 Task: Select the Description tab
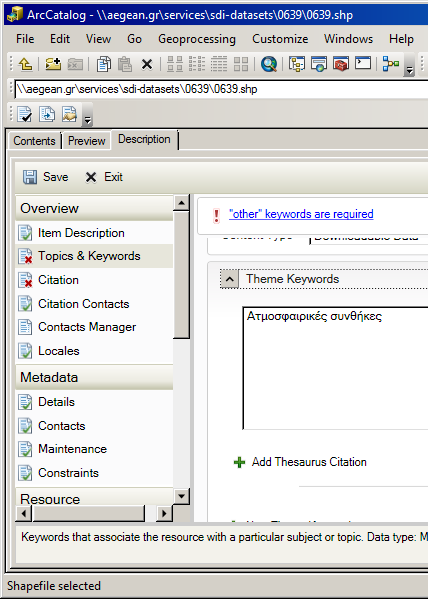[144, 139]
